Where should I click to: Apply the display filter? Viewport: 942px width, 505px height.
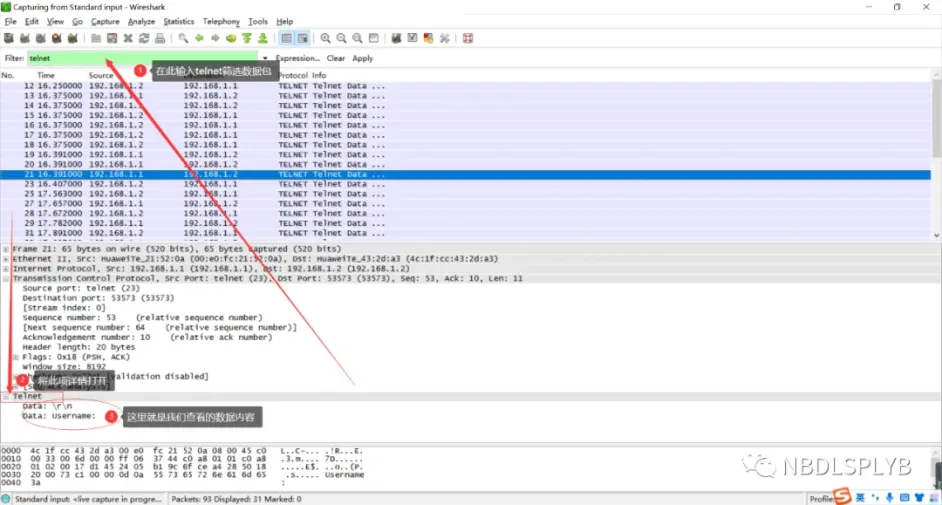coord(362,58)
